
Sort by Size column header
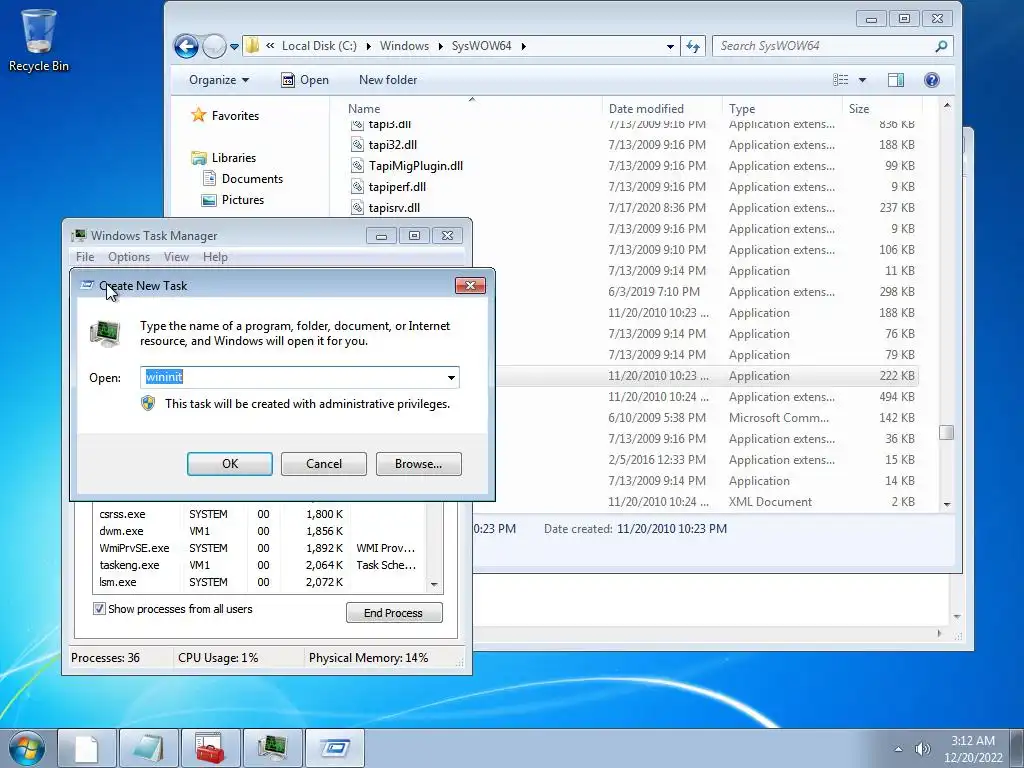coord(882,108)
